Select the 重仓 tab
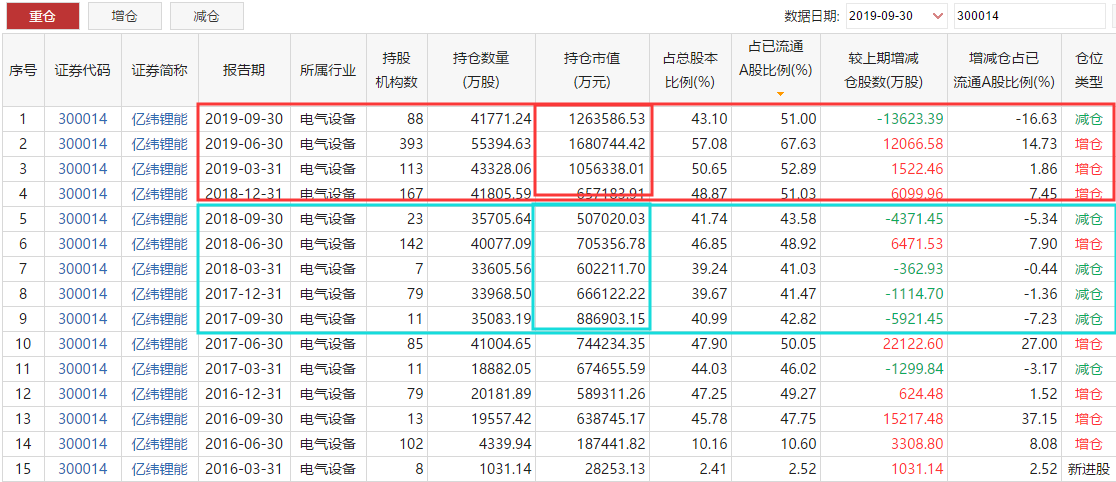Image resolution: width=1116 pixels, height=482 pixels. coord(43,16)
